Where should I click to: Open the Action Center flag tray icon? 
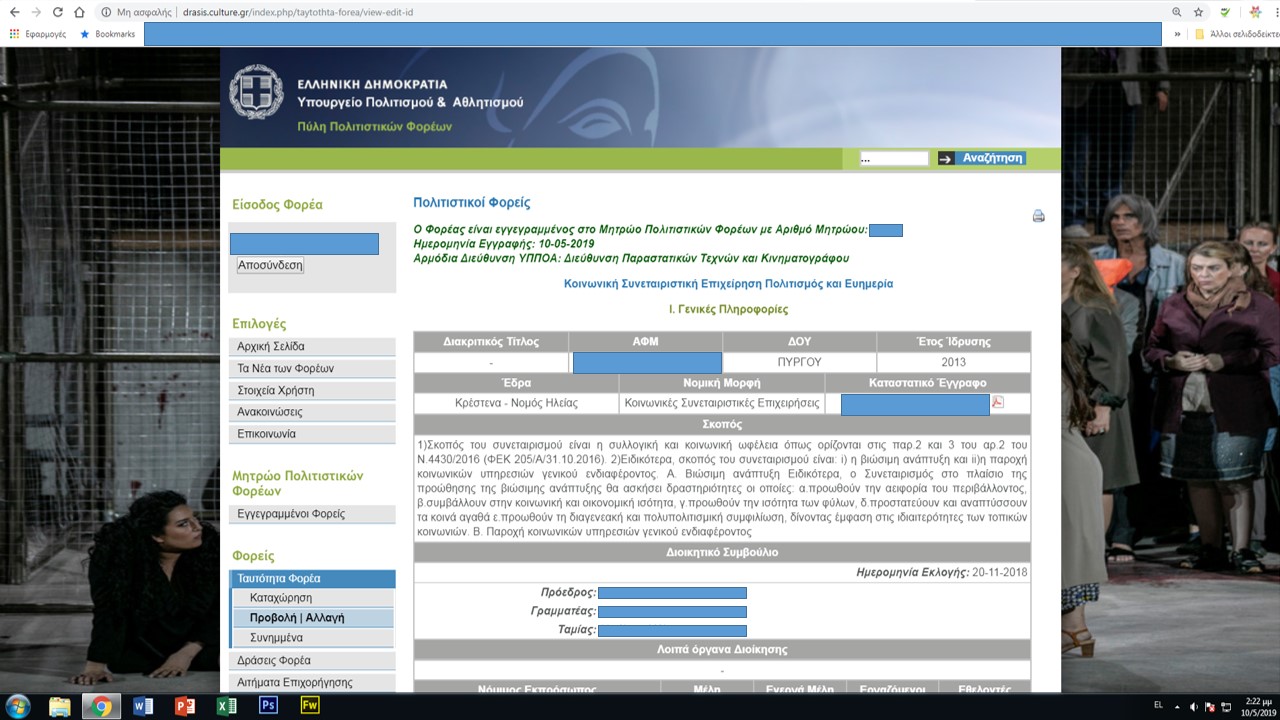click(1210, 706)
